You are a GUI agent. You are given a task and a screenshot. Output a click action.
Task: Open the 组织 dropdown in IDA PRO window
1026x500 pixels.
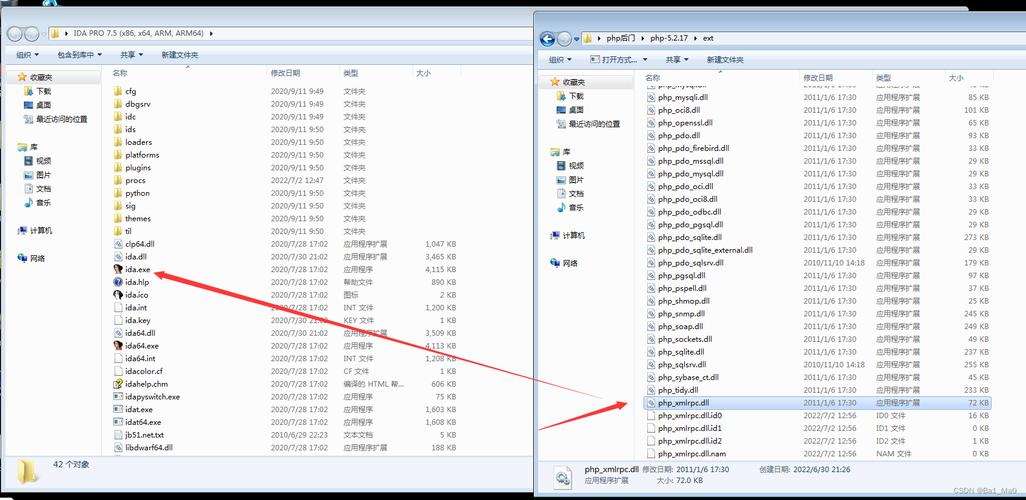coord(27,56)
